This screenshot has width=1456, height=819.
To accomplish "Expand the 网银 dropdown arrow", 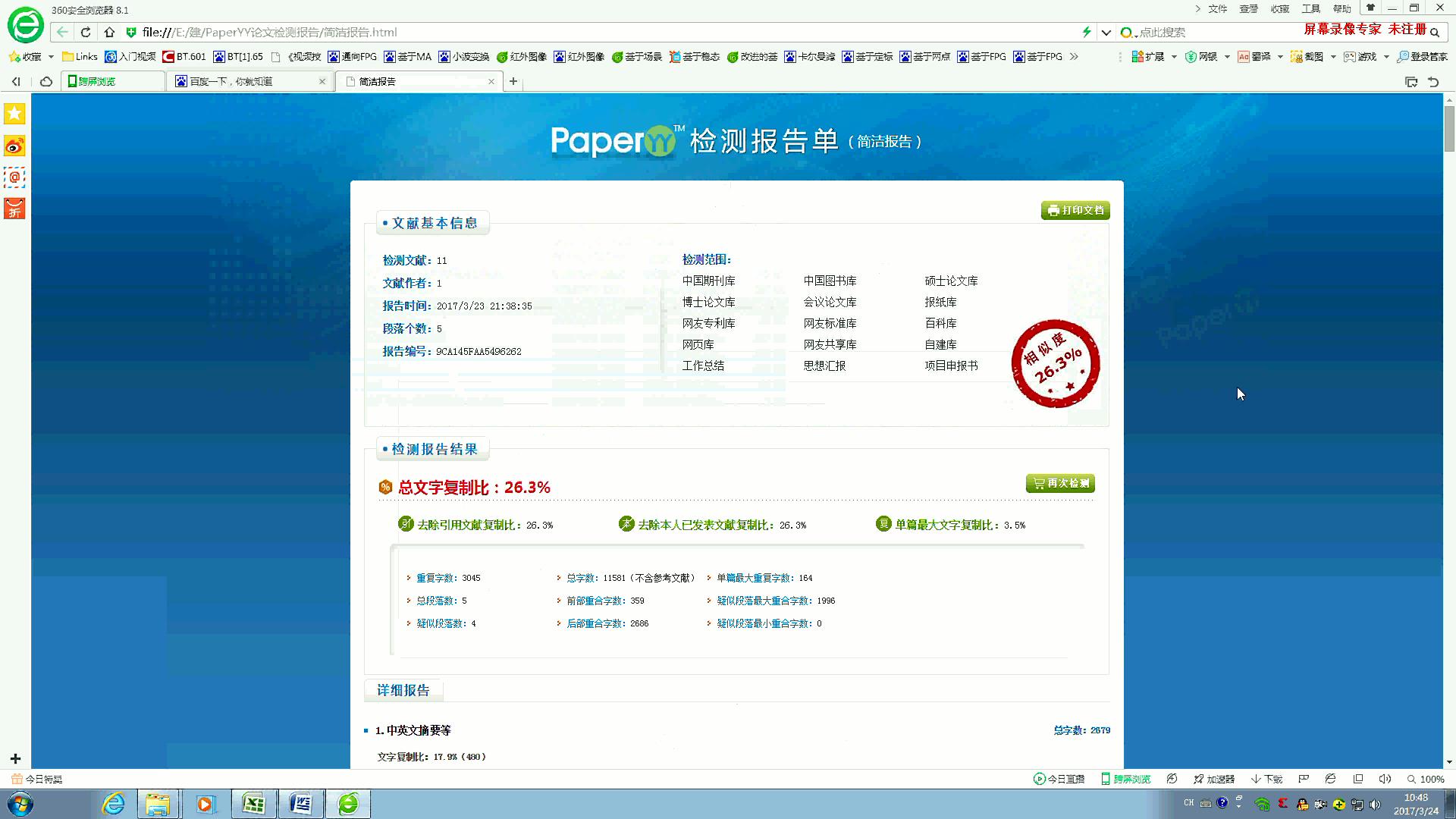I will tap(1227, 57).
